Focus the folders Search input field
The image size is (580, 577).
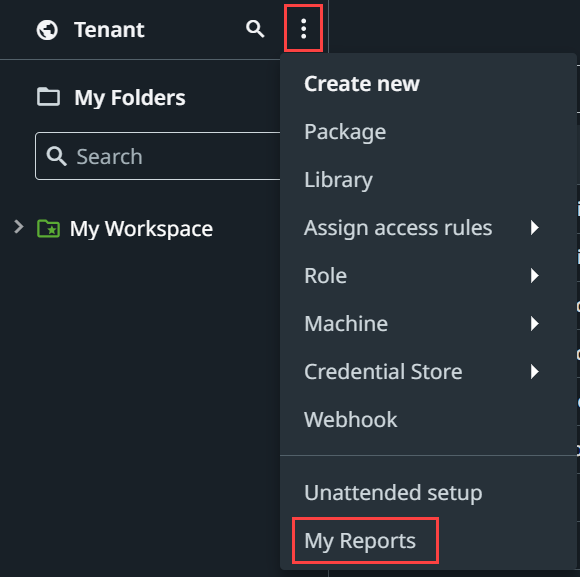coord(158,156)
